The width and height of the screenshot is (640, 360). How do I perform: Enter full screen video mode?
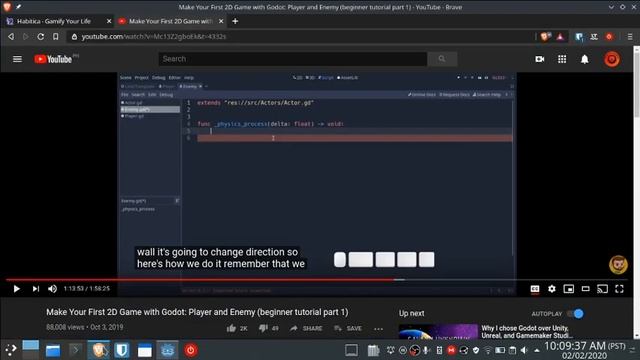(x=619, y=289)
